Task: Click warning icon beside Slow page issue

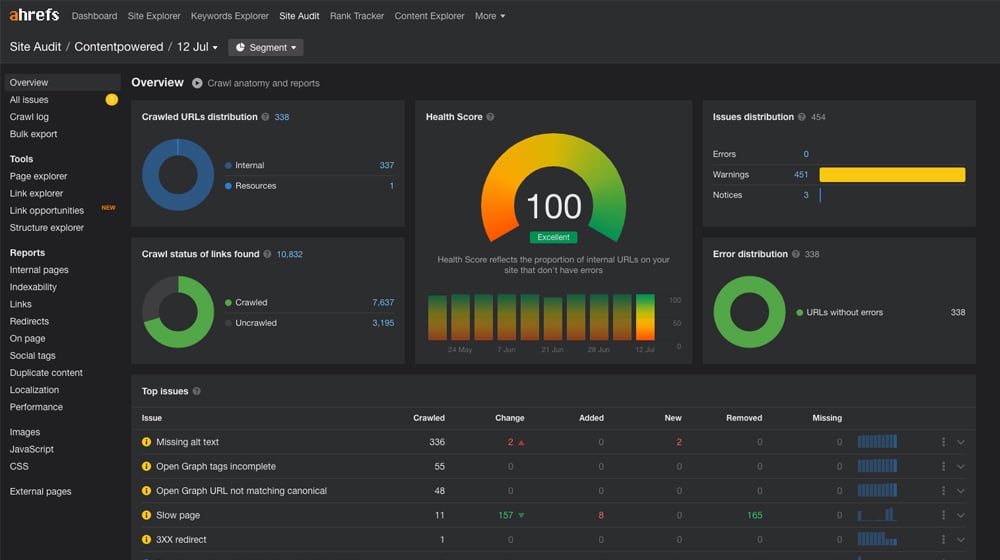Action: 147,515
